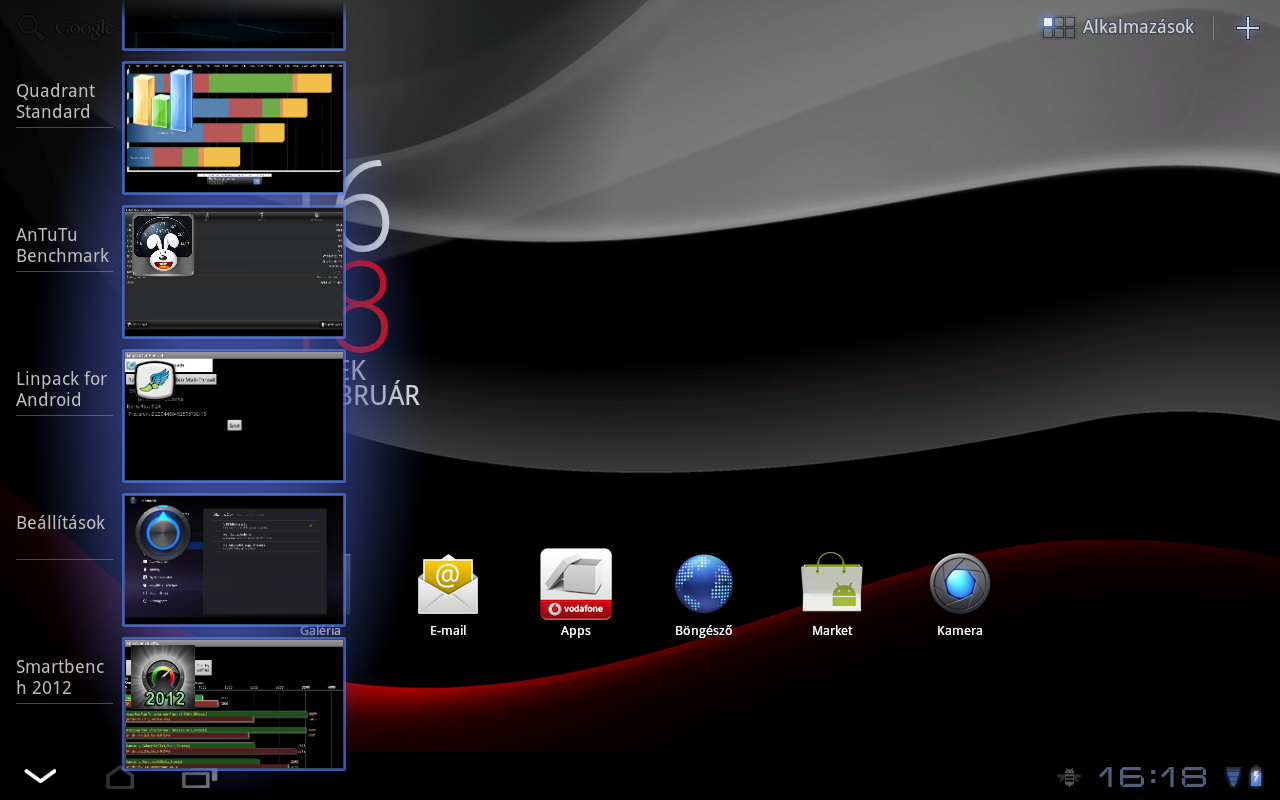Viewport: 1280px width, 800px height.
Task: Open the 16:18 status clock
Action: point(1153,777)
